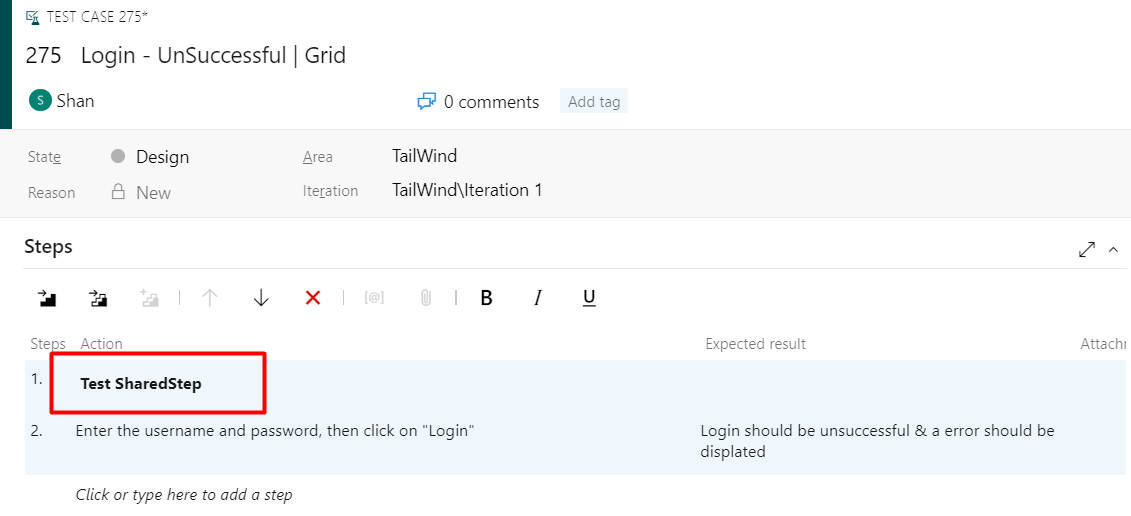Screen dimensions: 1131x516
Task: Toggle Bold formatting
Action: pyautogui.click(x=486, y=297)
